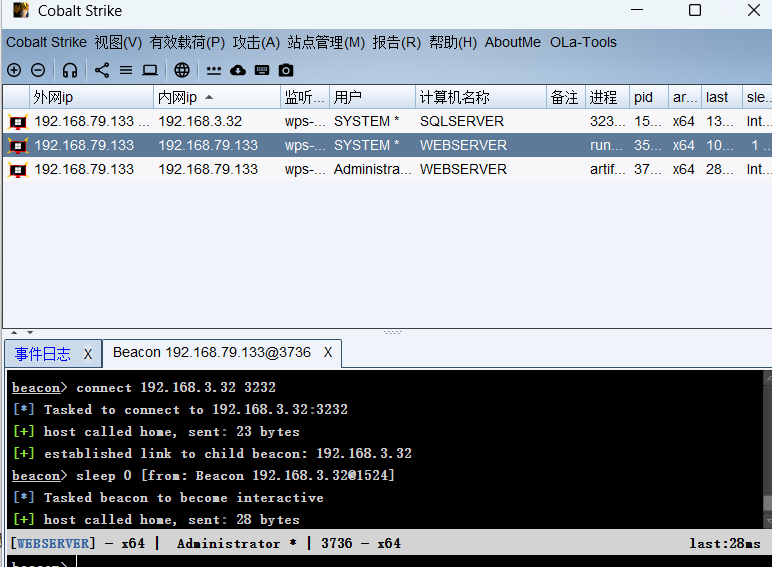Image resolution: width=772 pixels, height=567 pixels.
Task: Expand session pane with down arrow
Action: coord(30,332)
